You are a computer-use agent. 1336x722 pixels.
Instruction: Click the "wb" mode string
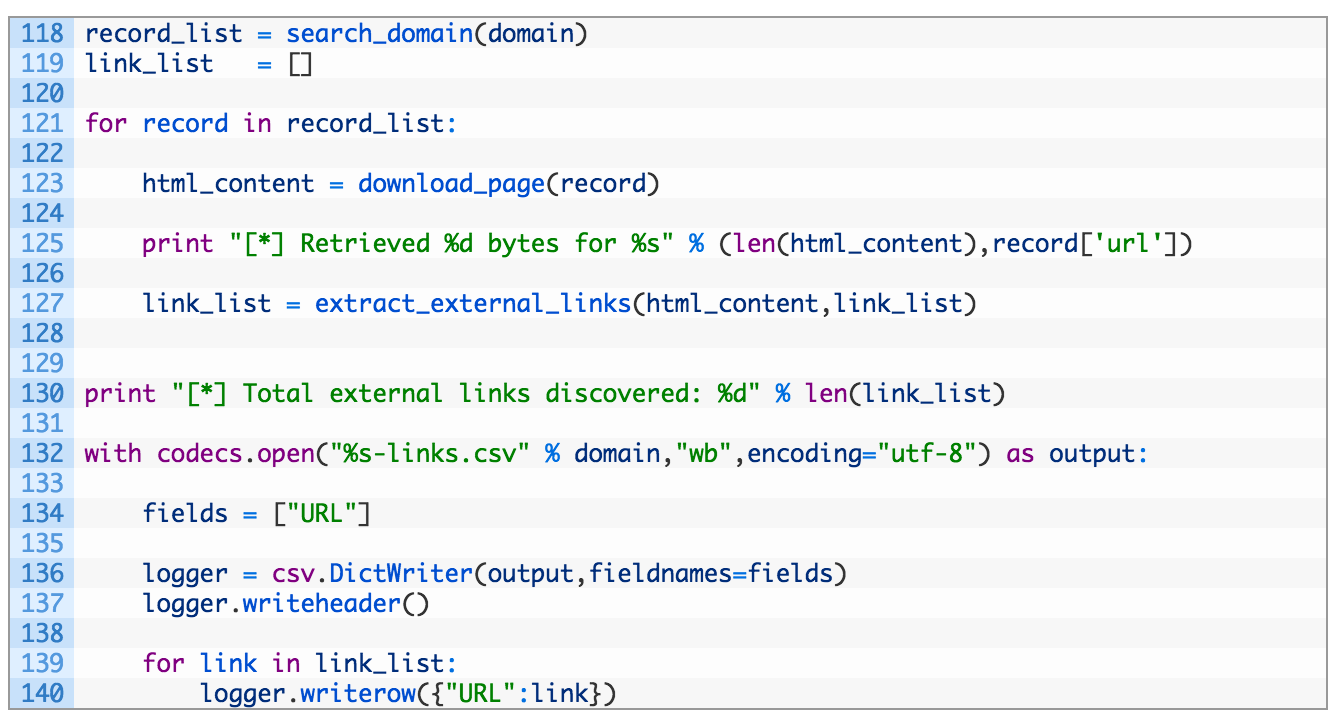click(x=704, y=454)
